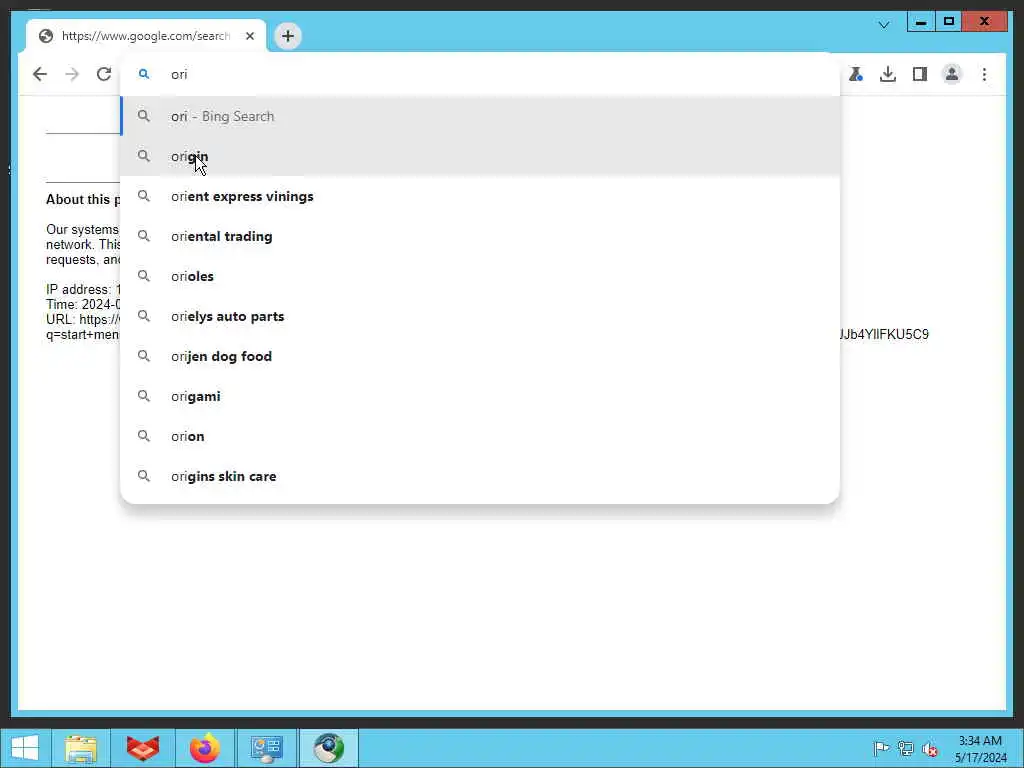The height and width of the screenshot is (768, 1024).
Task: Click the muted speaker tray icon
Action: click(930, 749)
